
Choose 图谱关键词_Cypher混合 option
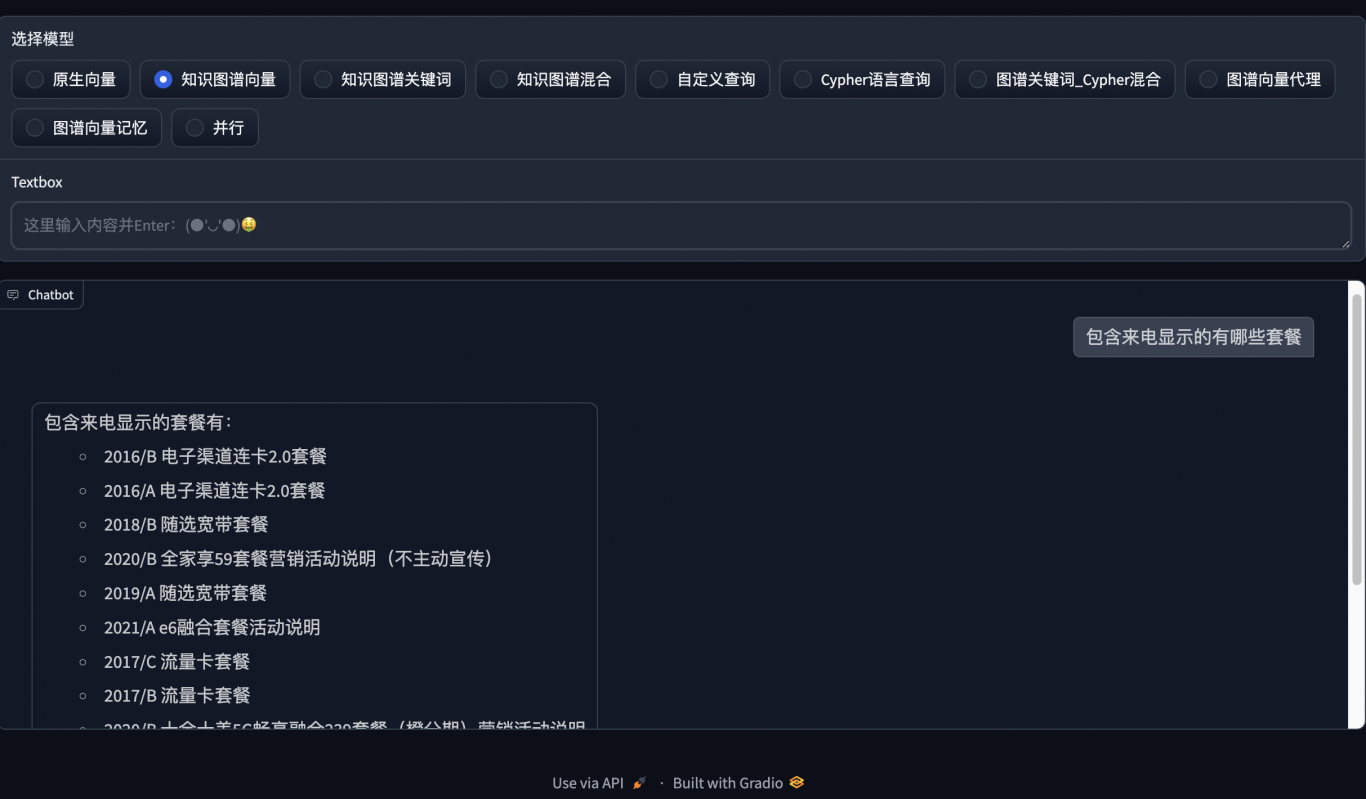pos(1064,79)
